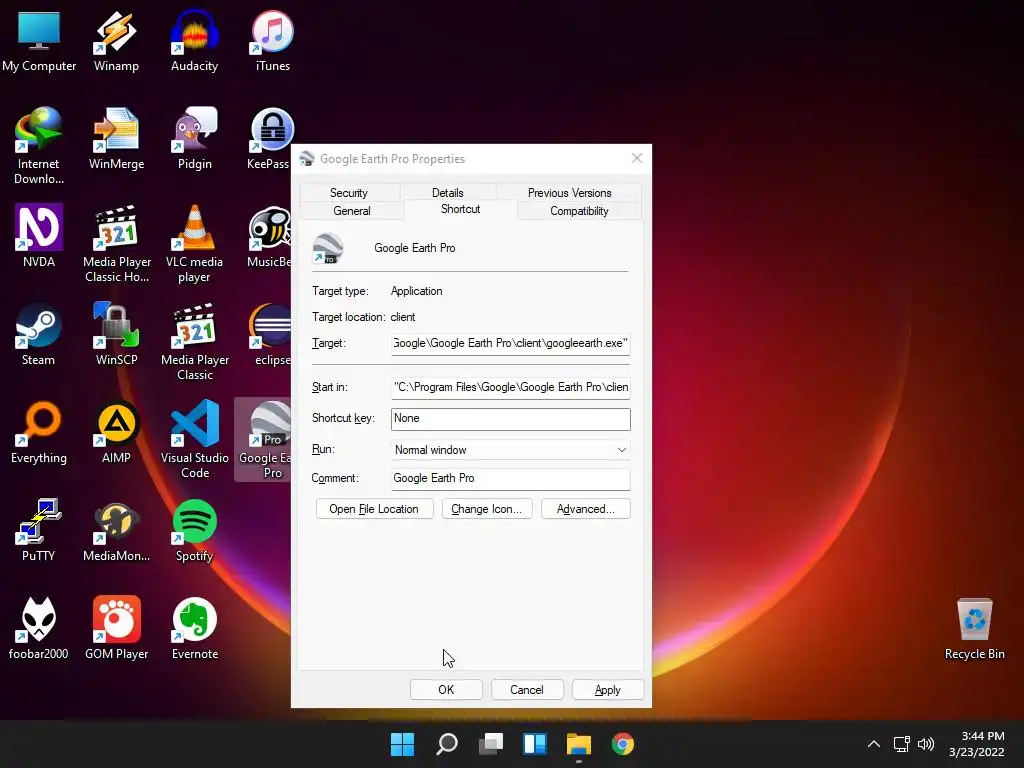This screenshot has height=768, width=1024.
Task: Select the MusicBee desktop icon
Action: 269,236
